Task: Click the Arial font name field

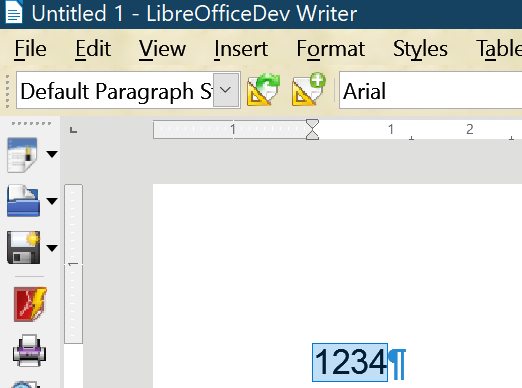Action: (x=431, y=90)
